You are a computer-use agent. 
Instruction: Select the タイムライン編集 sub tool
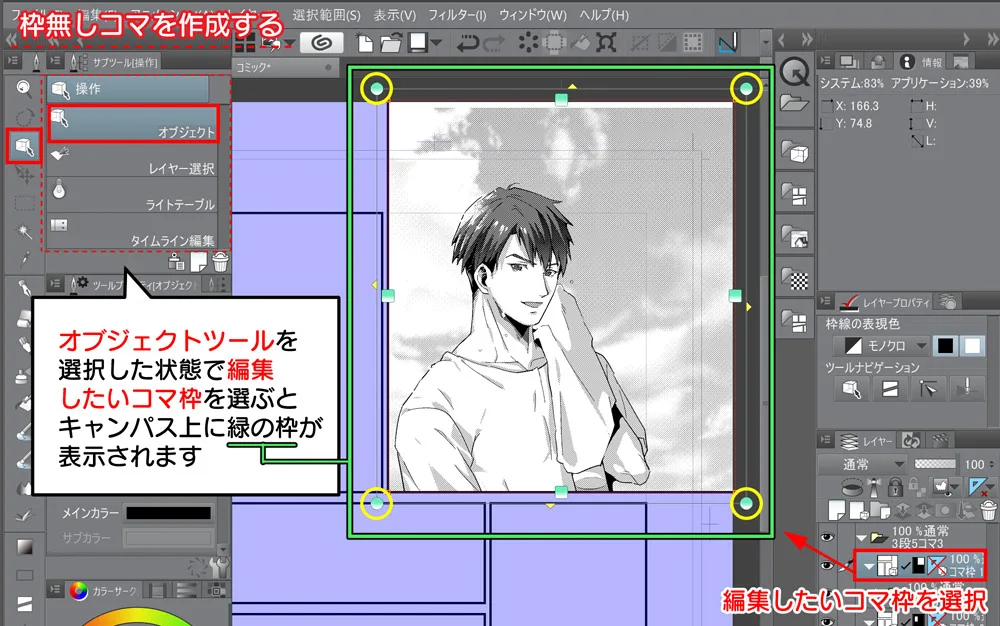pyautogui.click(x=133, y=232)
